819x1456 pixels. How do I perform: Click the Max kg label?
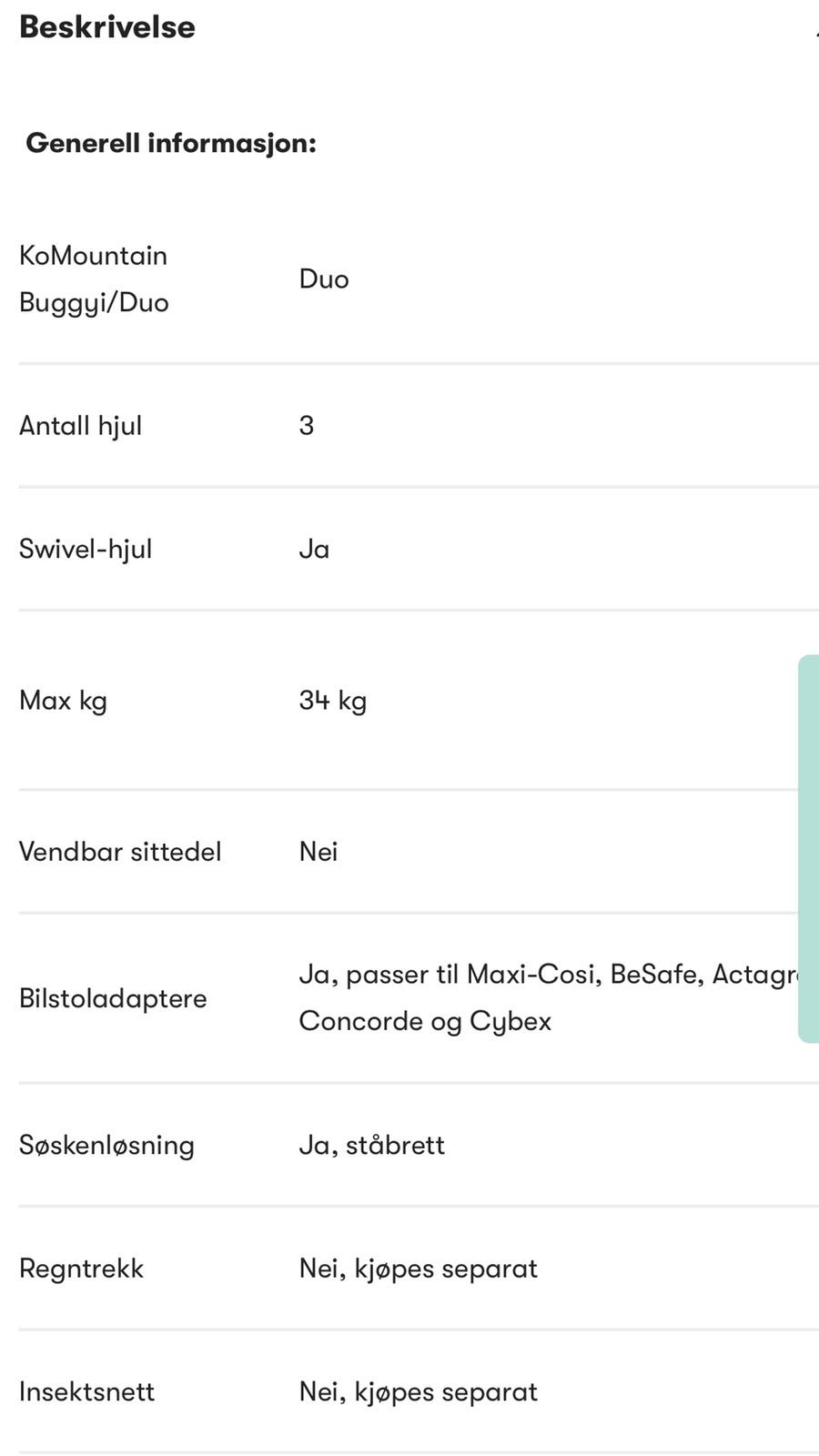pyautogui.click(x=64, y=701)
